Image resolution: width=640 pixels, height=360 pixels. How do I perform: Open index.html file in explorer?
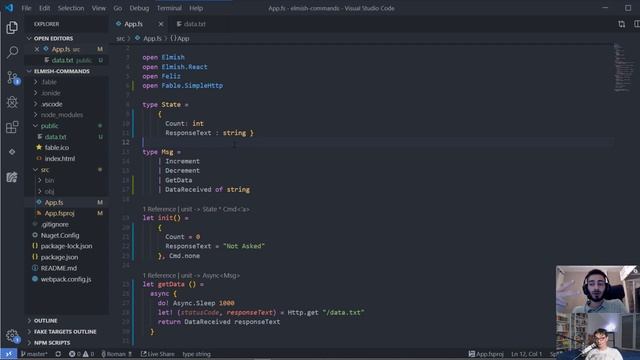click(x=60, y=159)
